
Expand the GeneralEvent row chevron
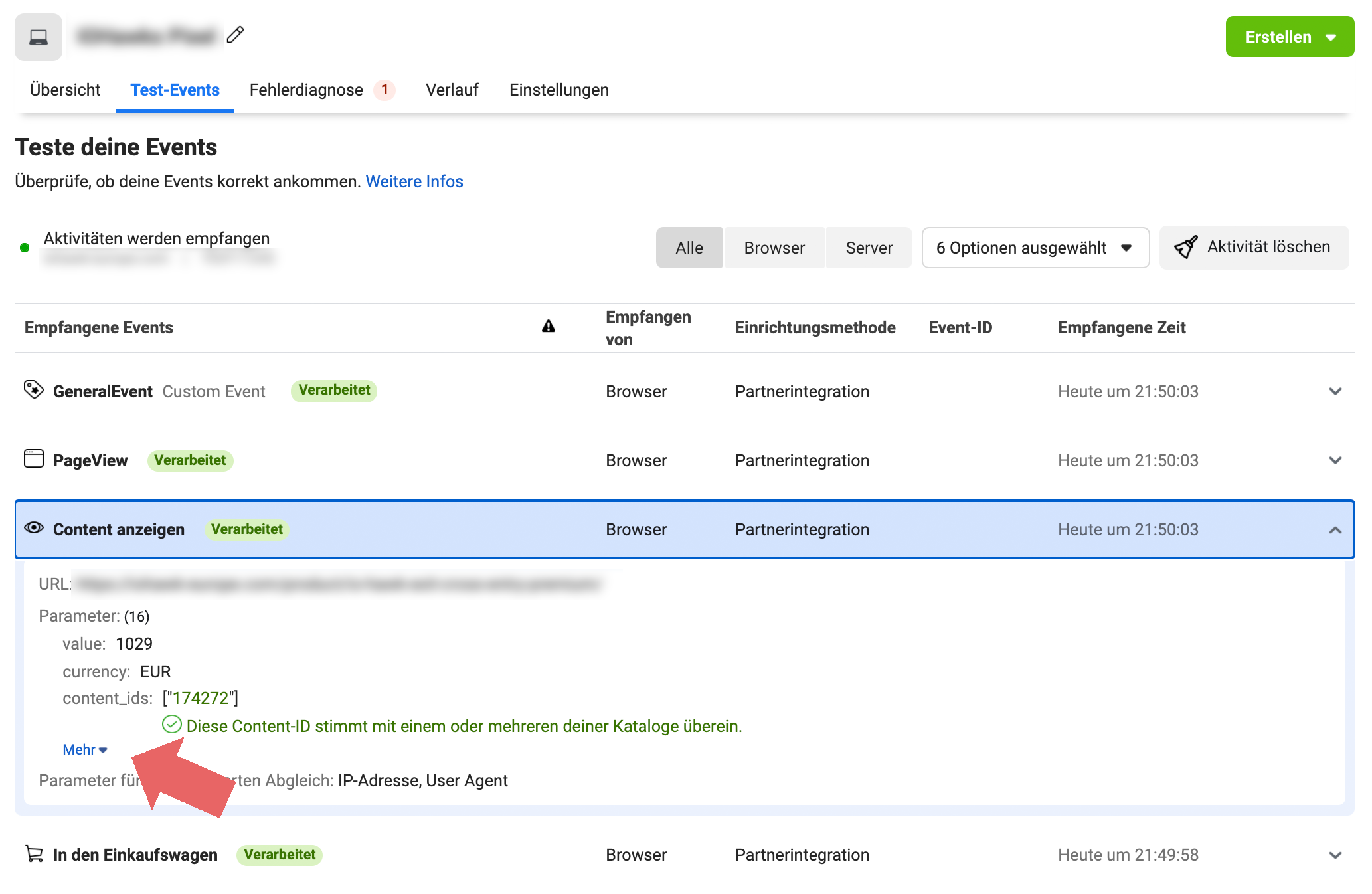coord(1335,391)
